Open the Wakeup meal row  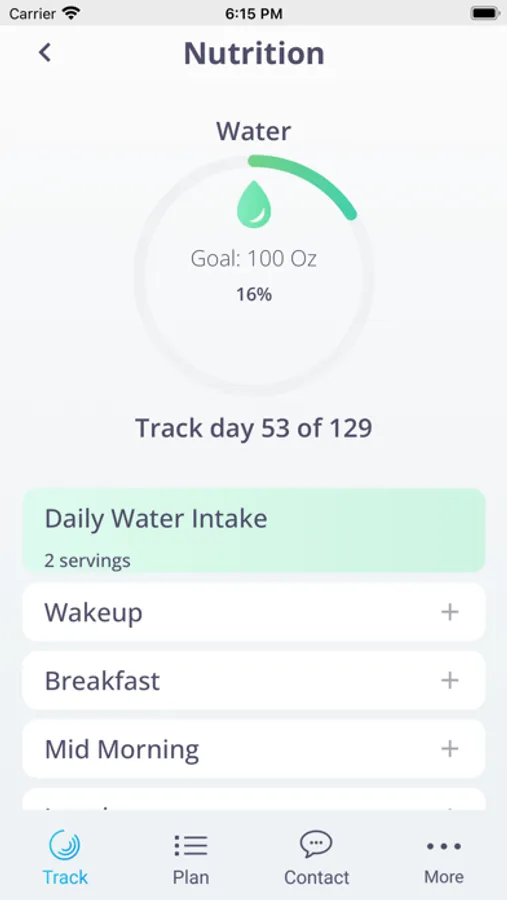click(254, 612)
